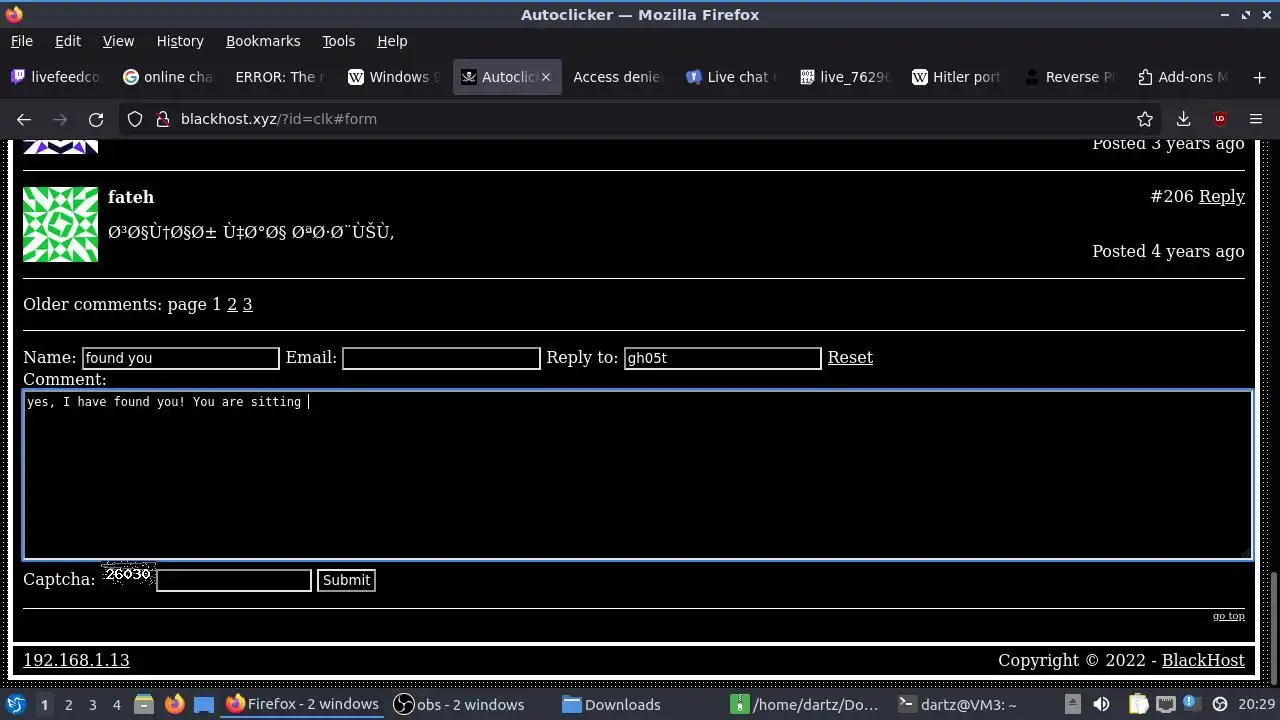Go to older comments page 3

point(248,304)
